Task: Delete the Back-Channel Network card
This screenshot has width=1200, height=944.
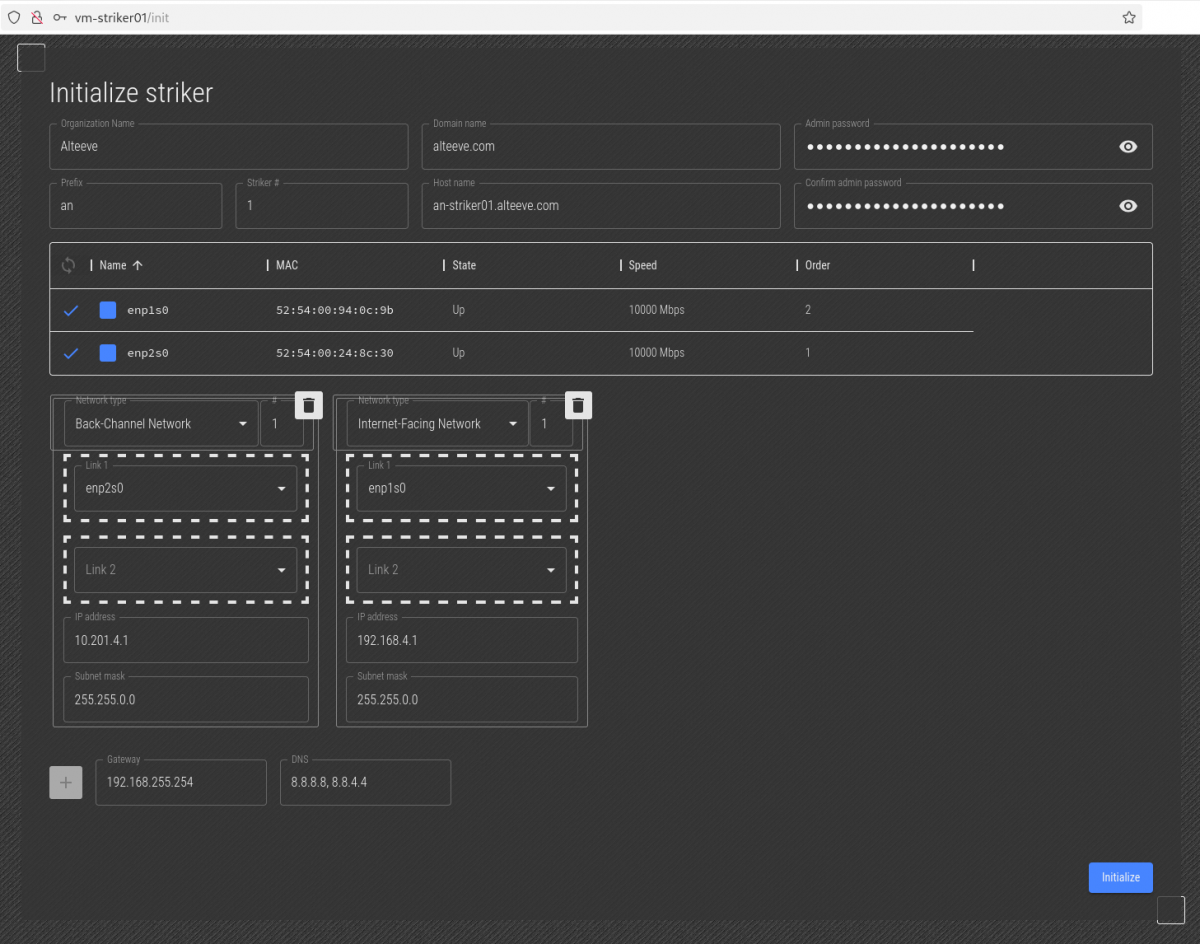Action: click(x=309, y=405)
